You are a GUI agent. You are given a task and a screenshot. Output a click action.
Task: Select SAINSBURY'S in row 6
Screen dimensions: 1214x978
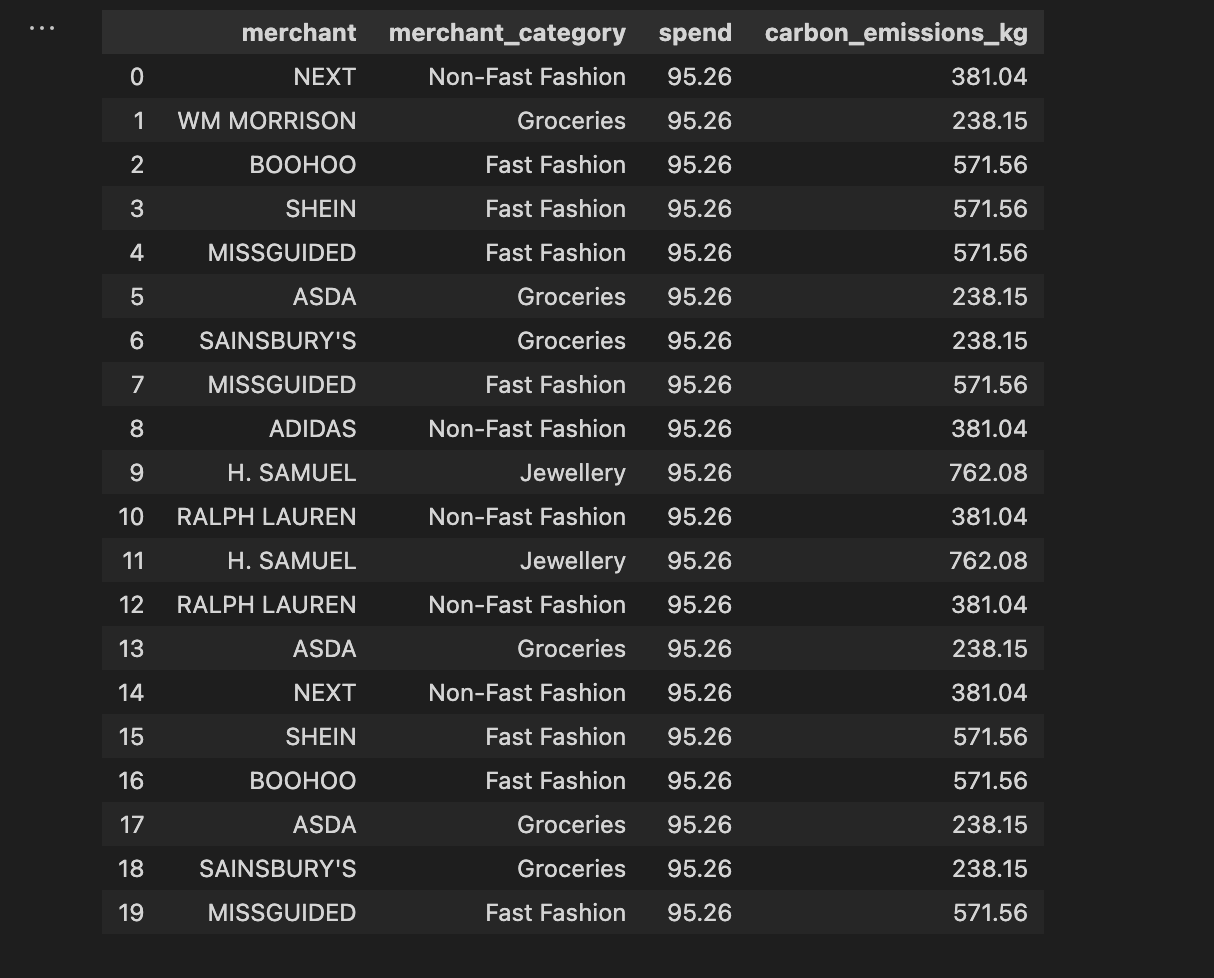tap(278, 341)
